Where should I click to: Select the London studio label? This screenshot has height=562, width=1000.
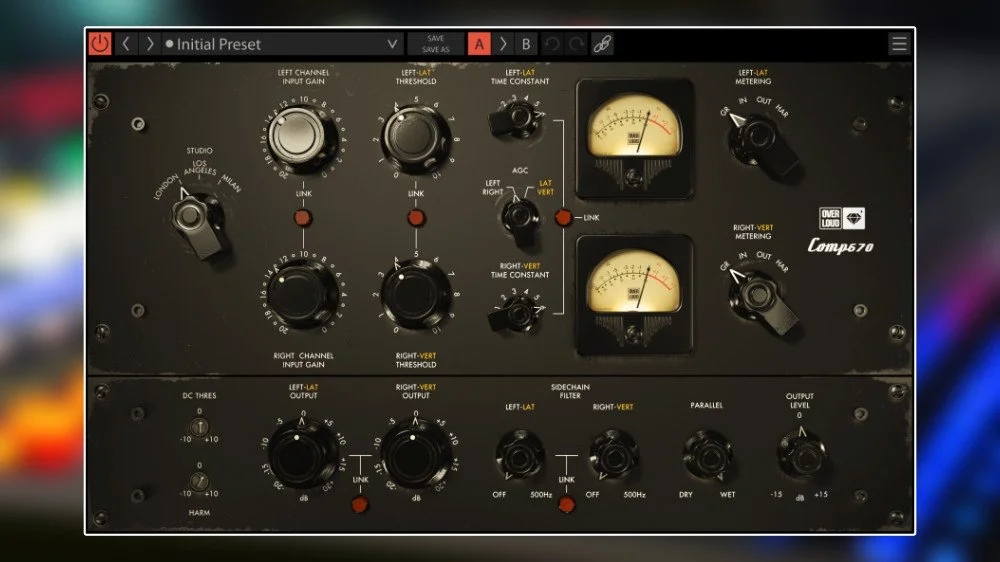coord(166,186)
